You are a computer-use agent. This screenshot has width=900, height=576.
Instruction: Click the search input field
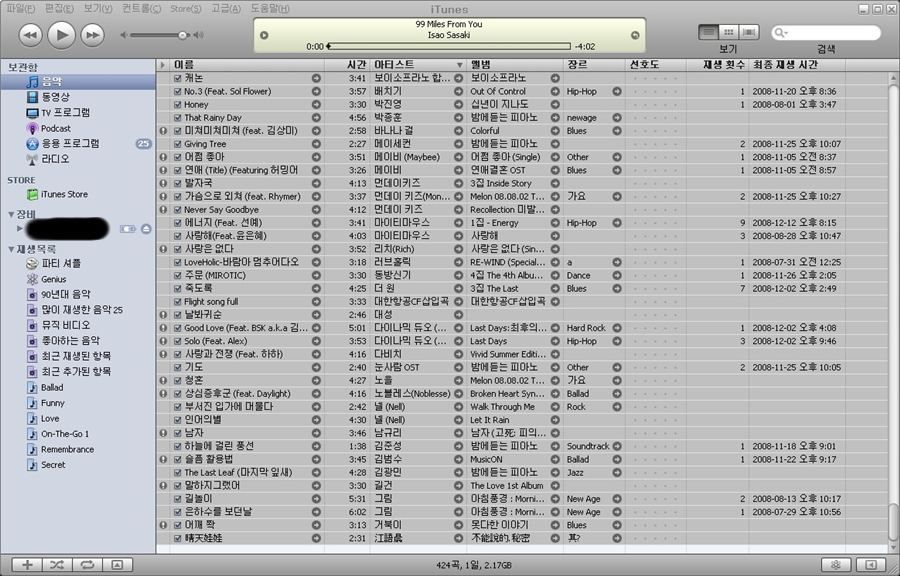(827, 33)
